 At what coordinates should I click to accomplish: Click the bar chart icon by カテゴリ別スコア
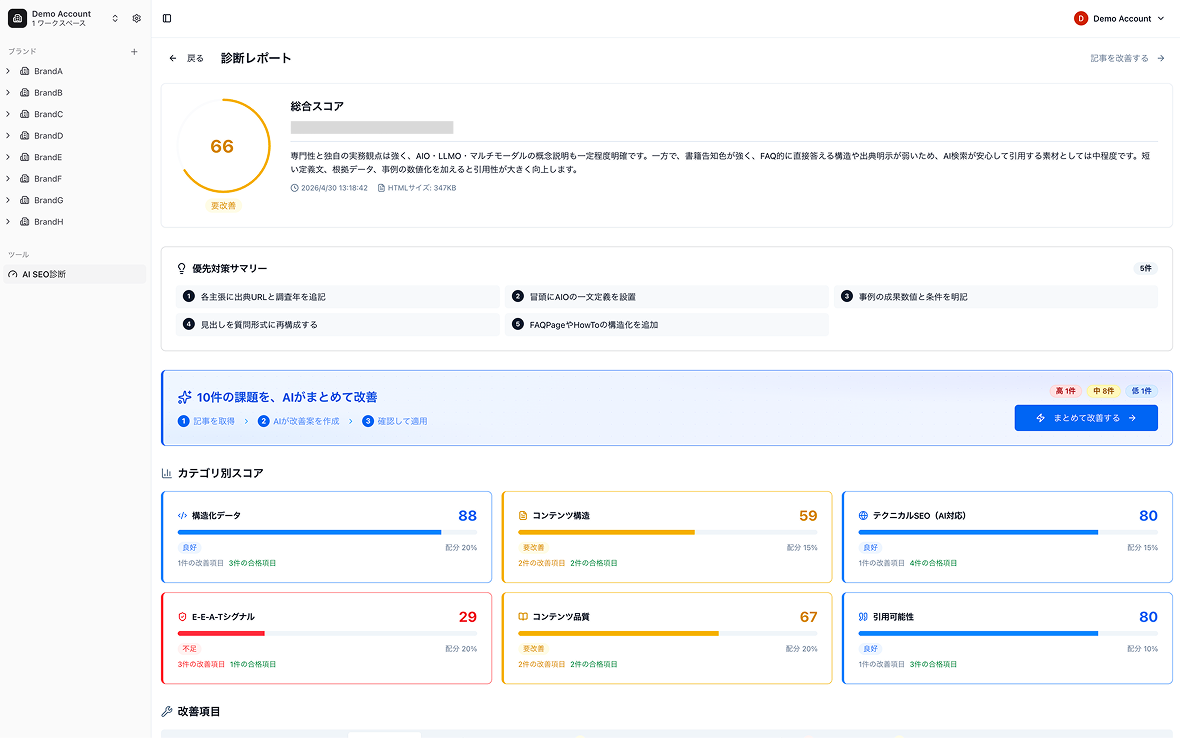pyautogui.click(x=167, y=473)
